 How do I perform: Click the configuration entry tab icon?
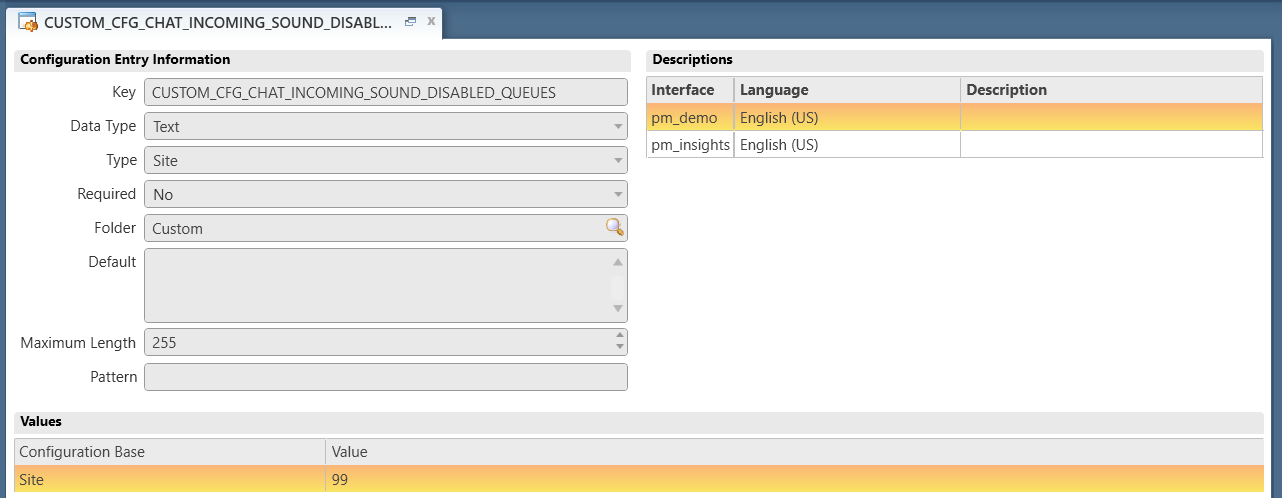click(29, 22)
